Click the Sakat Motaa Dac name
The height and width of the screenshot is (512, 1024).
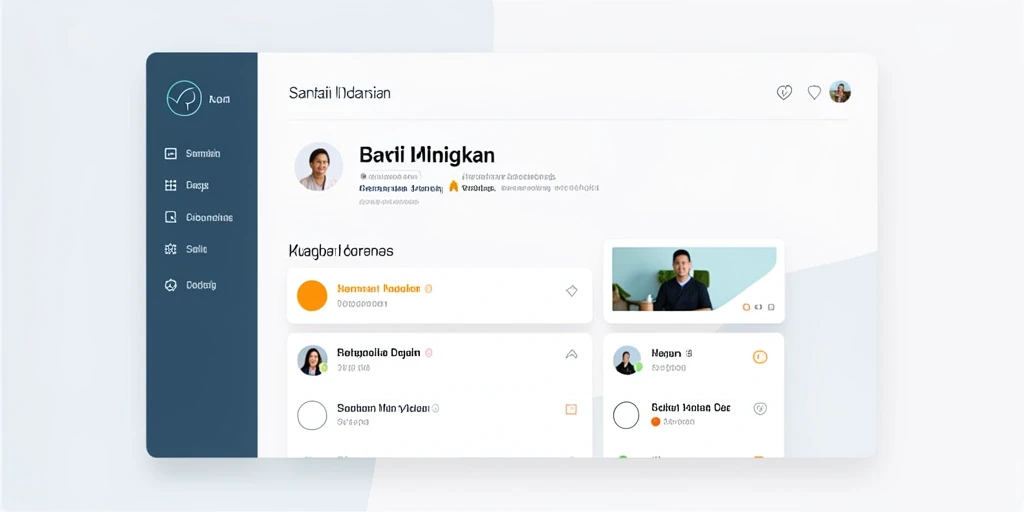[690, 408]
